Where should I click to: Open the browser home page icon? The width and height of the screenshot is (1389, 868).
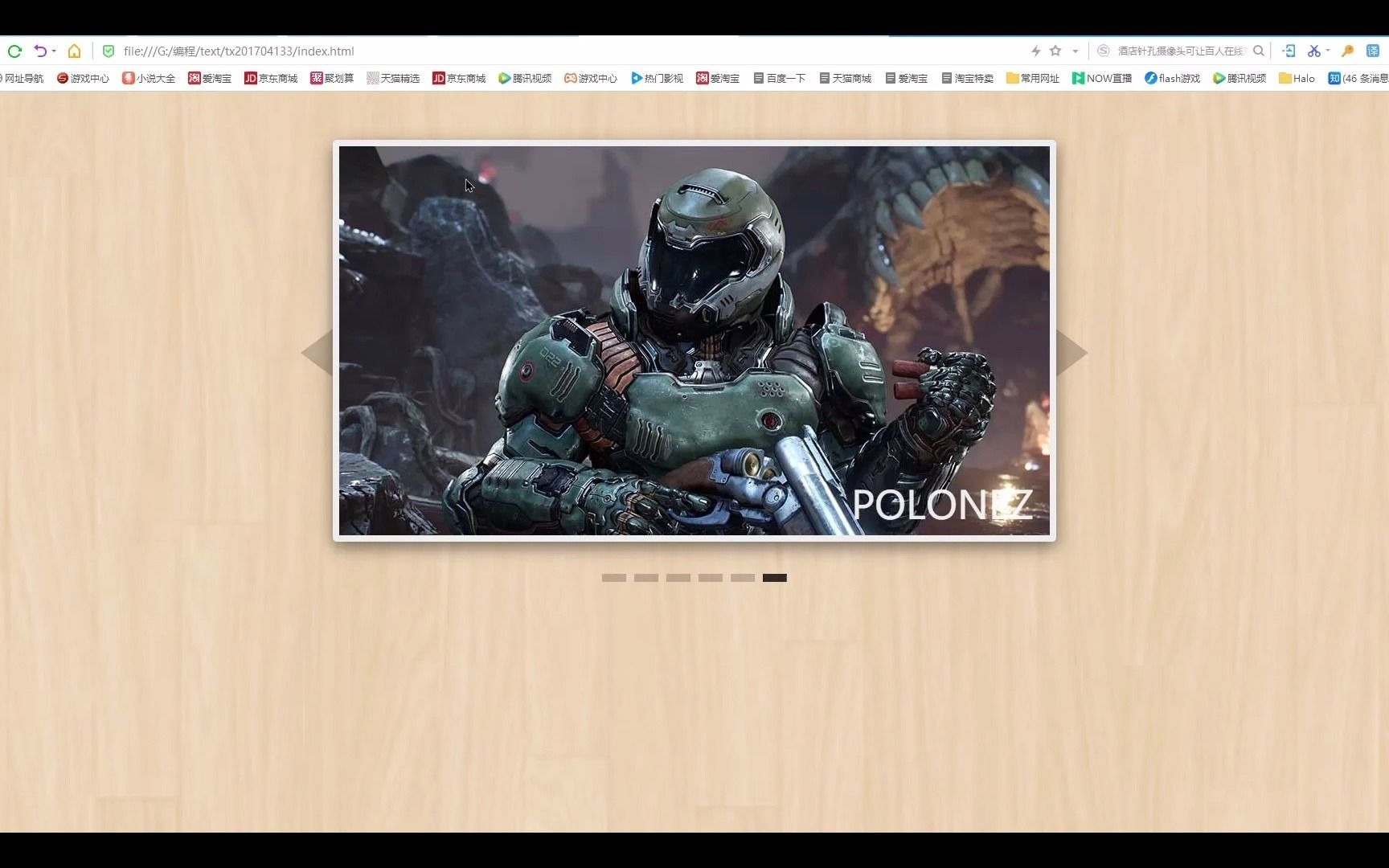click(x=74, y=51)
